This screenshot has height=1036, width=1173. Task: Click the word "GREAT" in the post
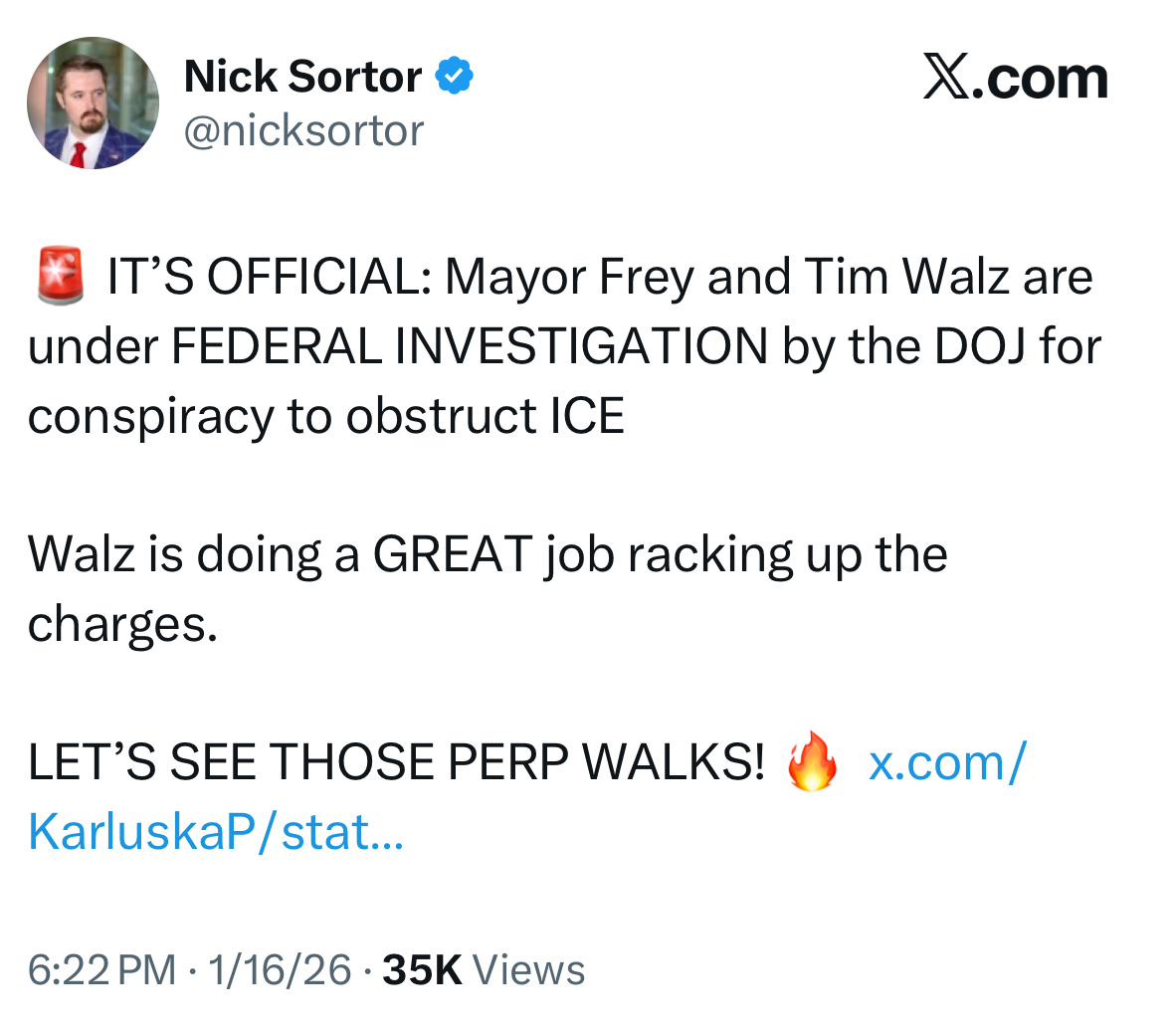click(x=453, y=554)
